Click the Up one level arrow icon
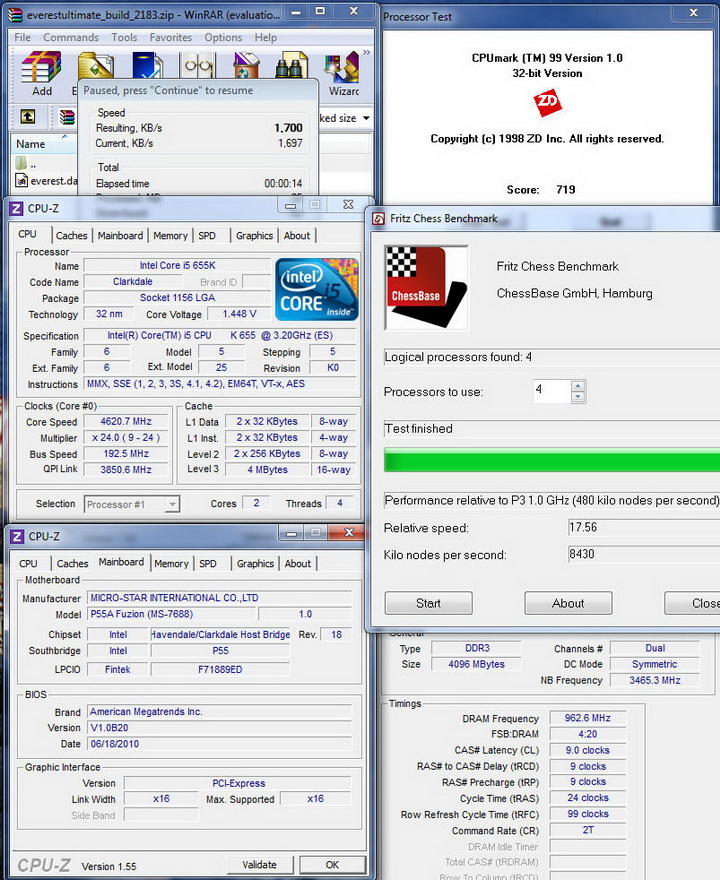This screenshot has width=720, height=880. [x=27, y=117]
